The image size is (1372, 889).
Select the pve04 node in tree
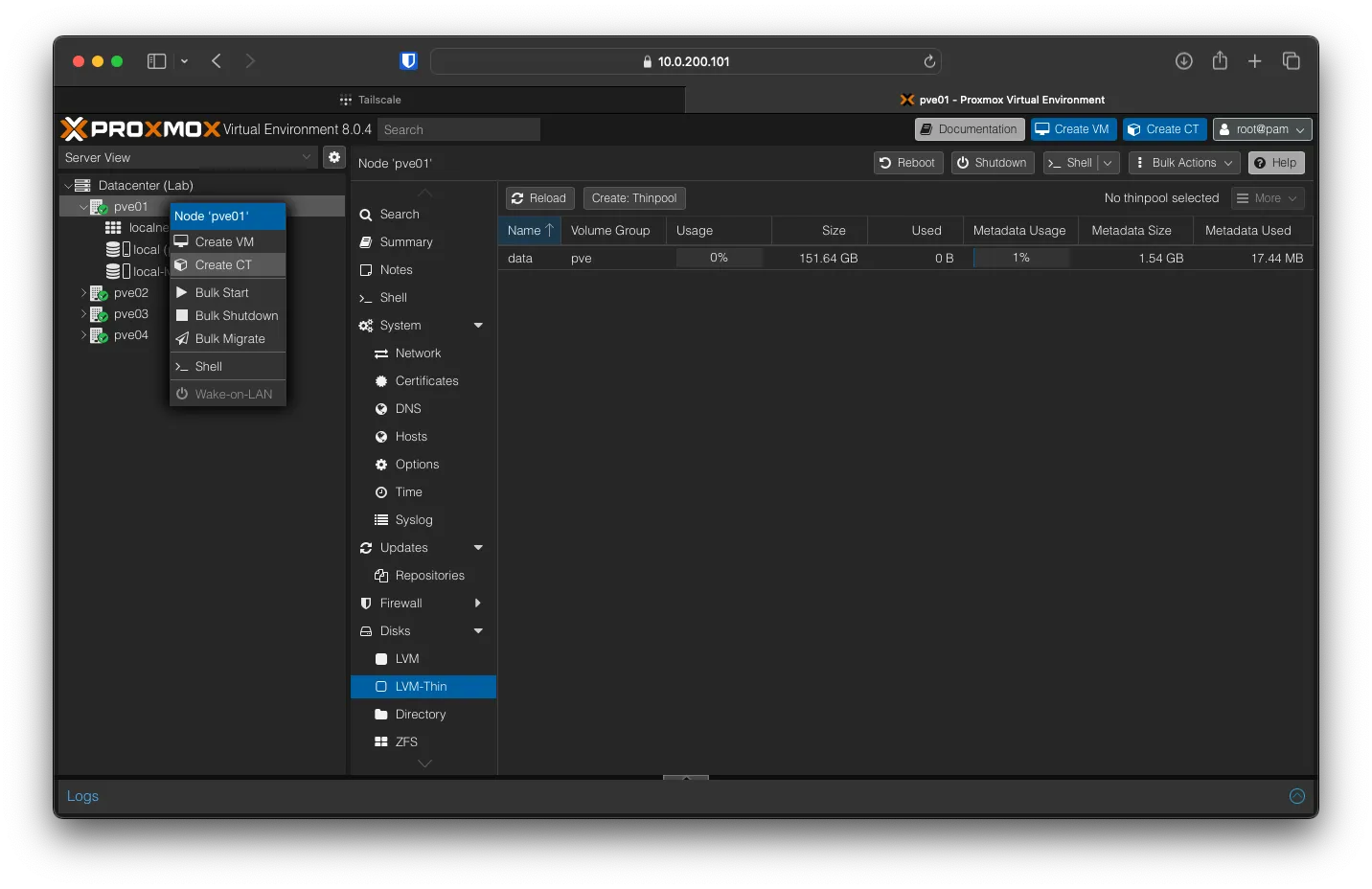click(x=130, y=335)
